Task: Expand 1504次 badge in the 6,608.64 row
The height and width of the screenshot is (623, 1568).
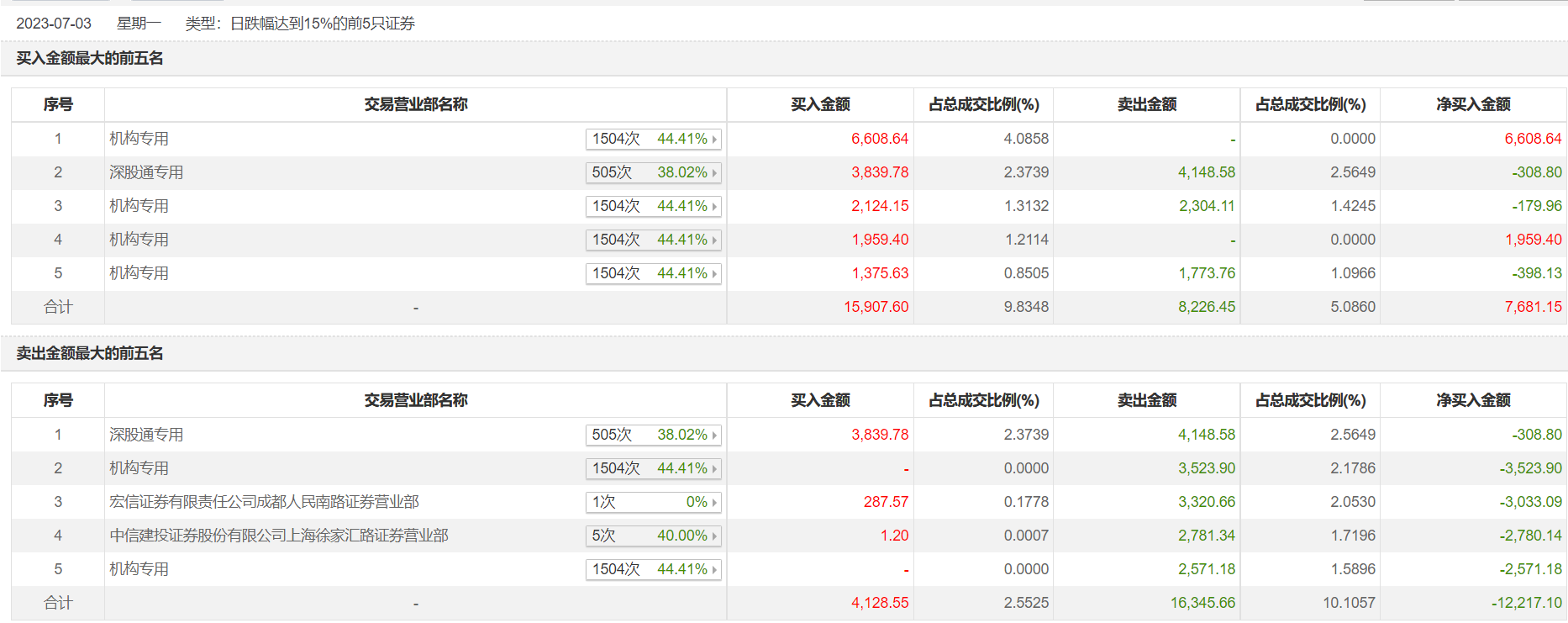Action: pos(653,139)
